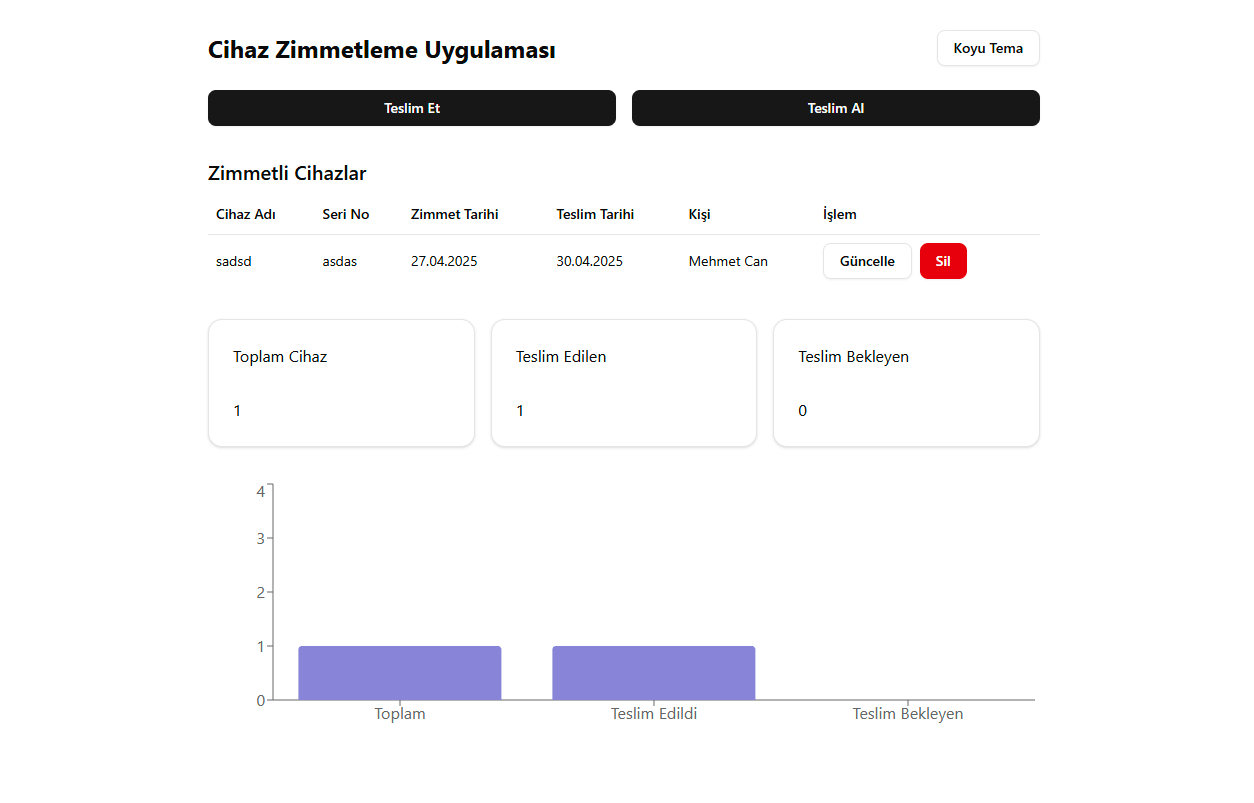Click the Teslim Tarihi column header
The image size is (1254, 803).
point(595,214)
